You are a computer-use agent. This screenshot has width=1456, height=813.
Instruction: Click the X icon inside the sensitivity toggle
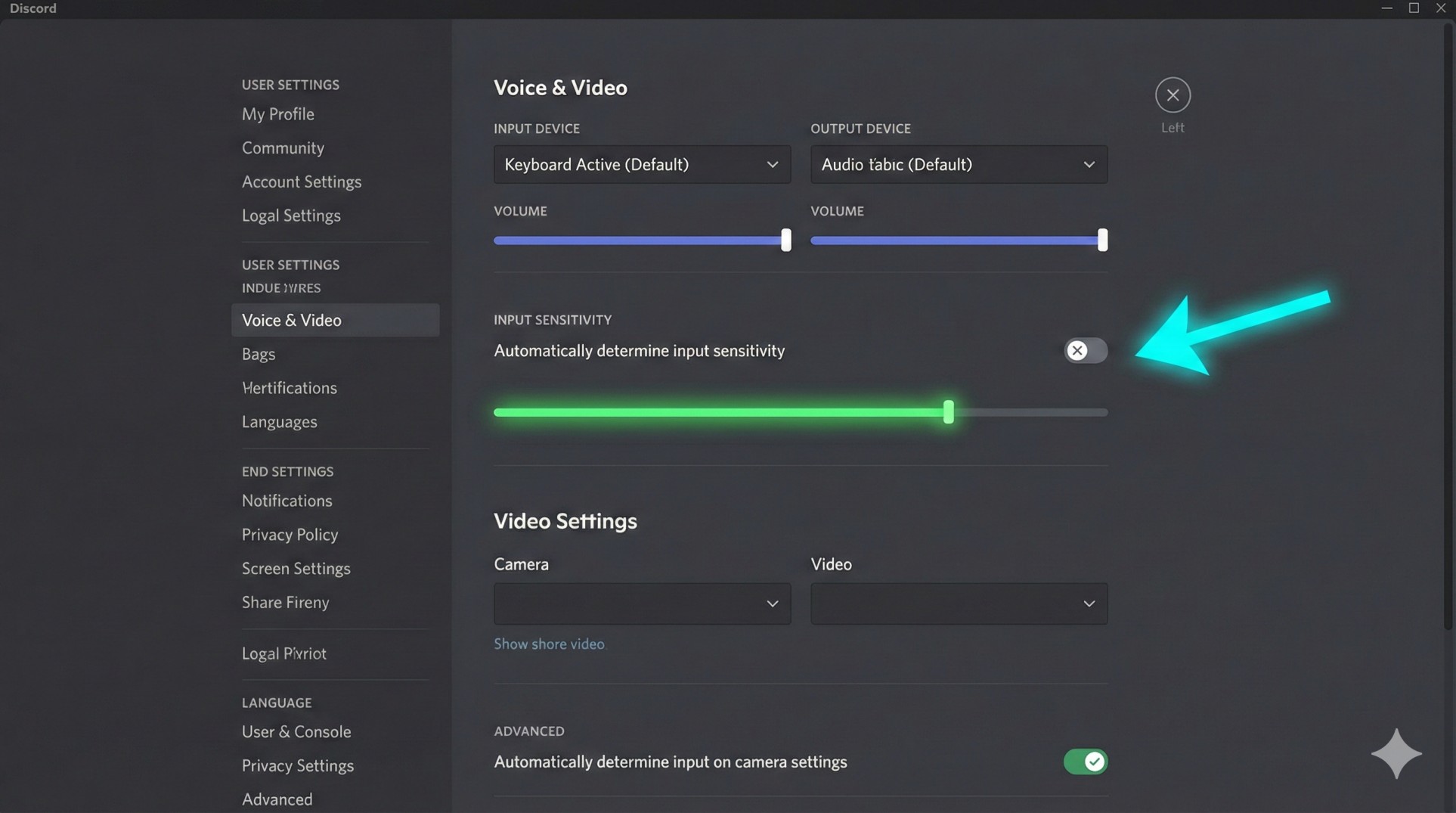tap(1077, 350)
